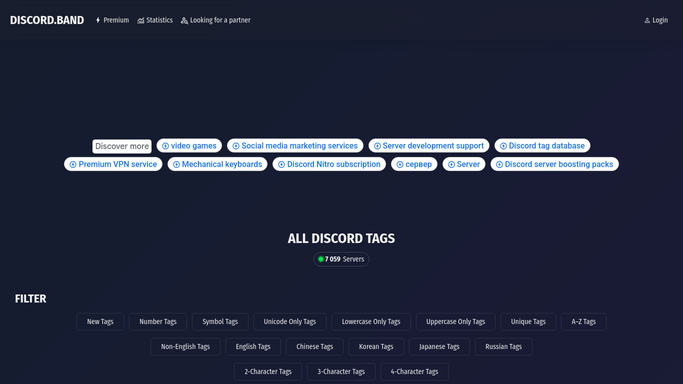Click the circle icon beside Discord tag database
The width and height of the screenshot is (683, 384).
click(504, 146)
